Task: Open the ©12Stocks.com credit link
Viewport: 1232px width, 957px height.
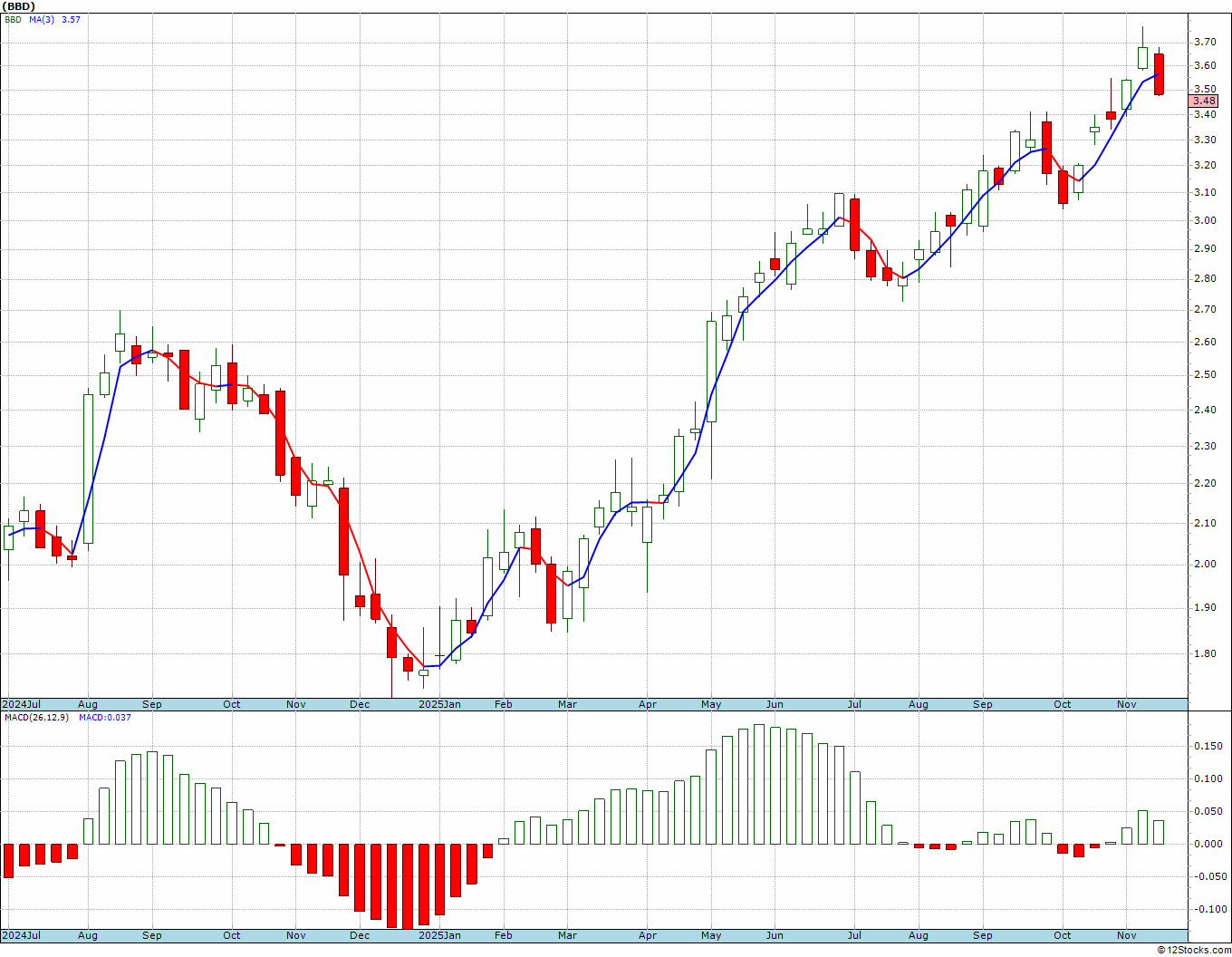Action: pos(1194,950)
